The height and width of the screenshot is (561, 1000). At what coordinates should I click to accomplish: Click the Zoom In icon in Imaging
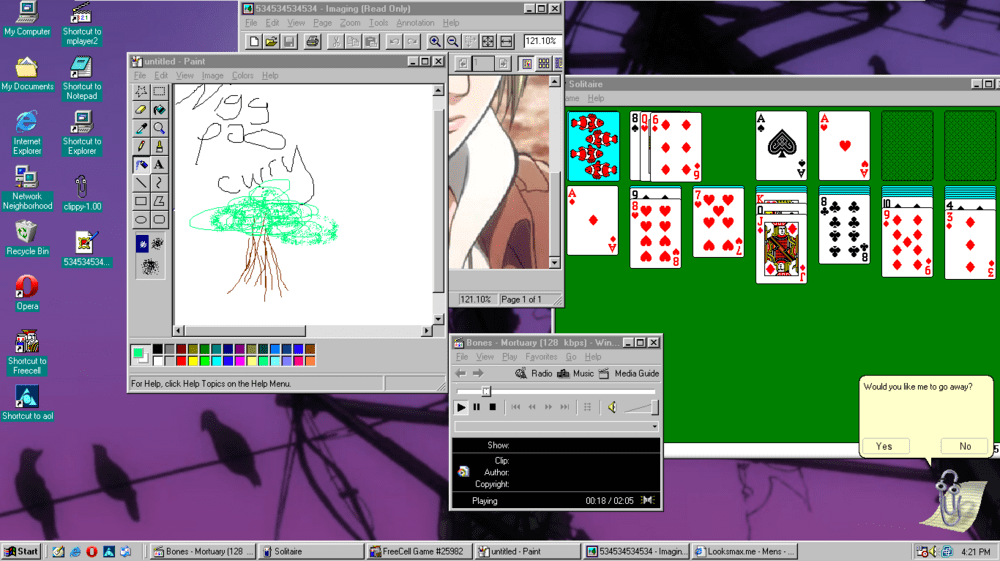click(435, 41)
